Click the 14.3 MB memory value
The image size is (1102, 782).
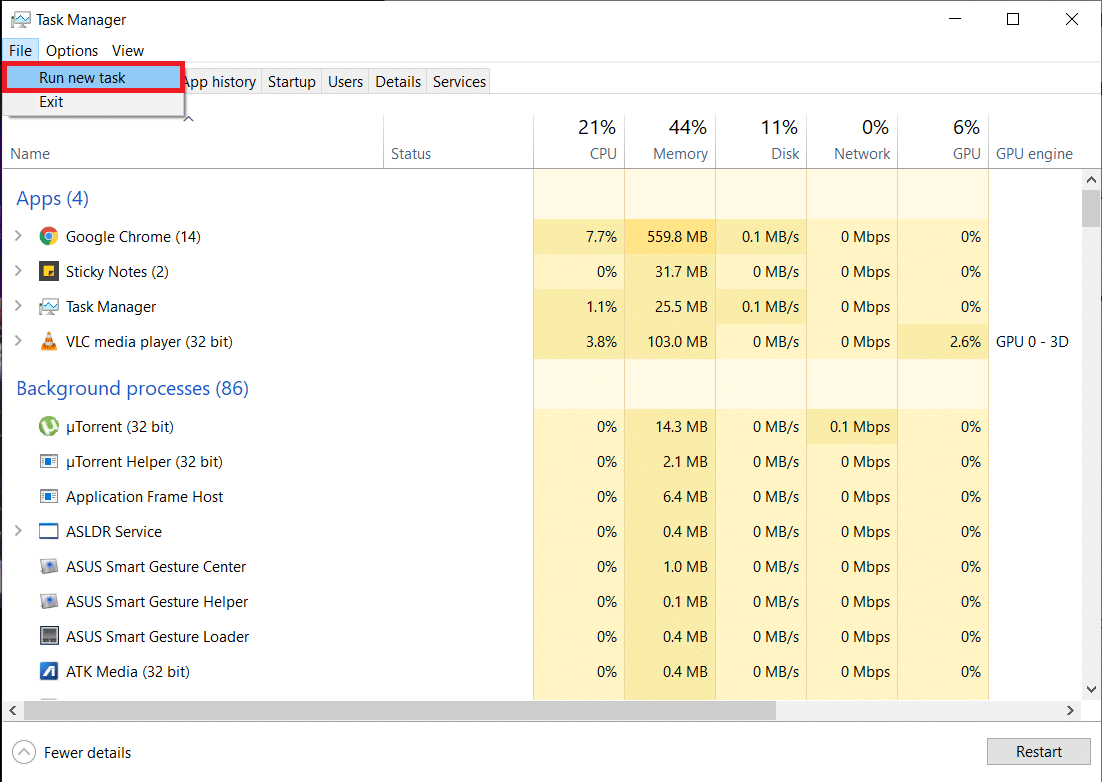(x=681, y=426)
